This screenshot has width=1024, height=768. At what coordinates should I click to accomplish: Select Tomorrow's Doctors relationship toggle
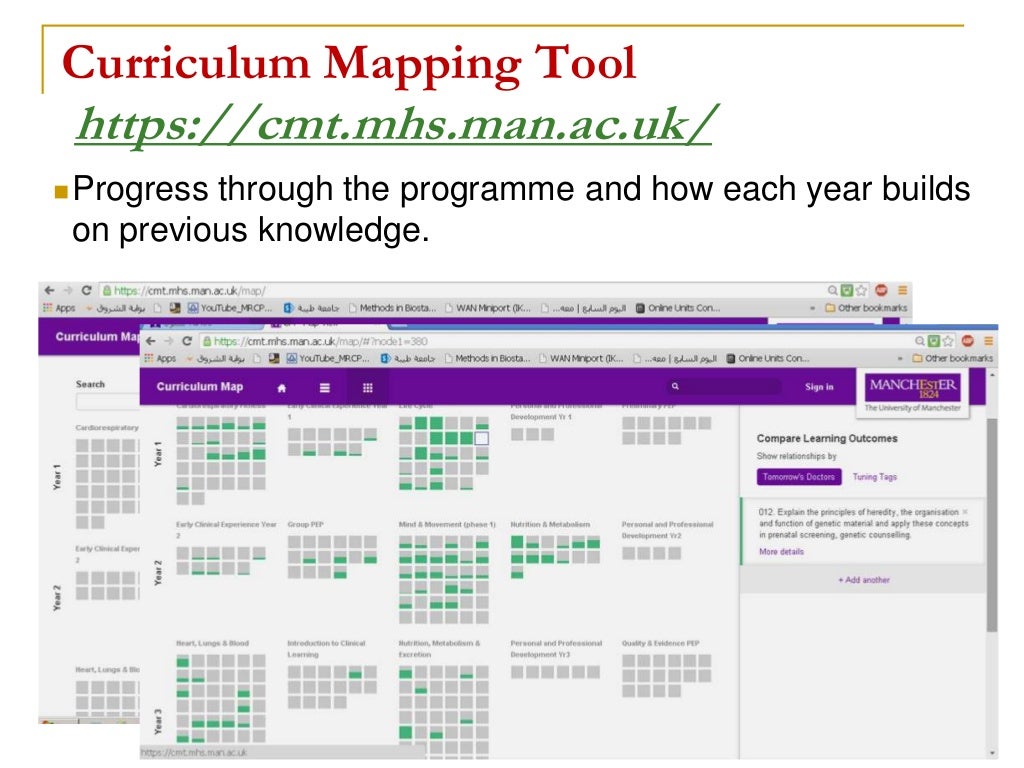(x=799, y=477)
